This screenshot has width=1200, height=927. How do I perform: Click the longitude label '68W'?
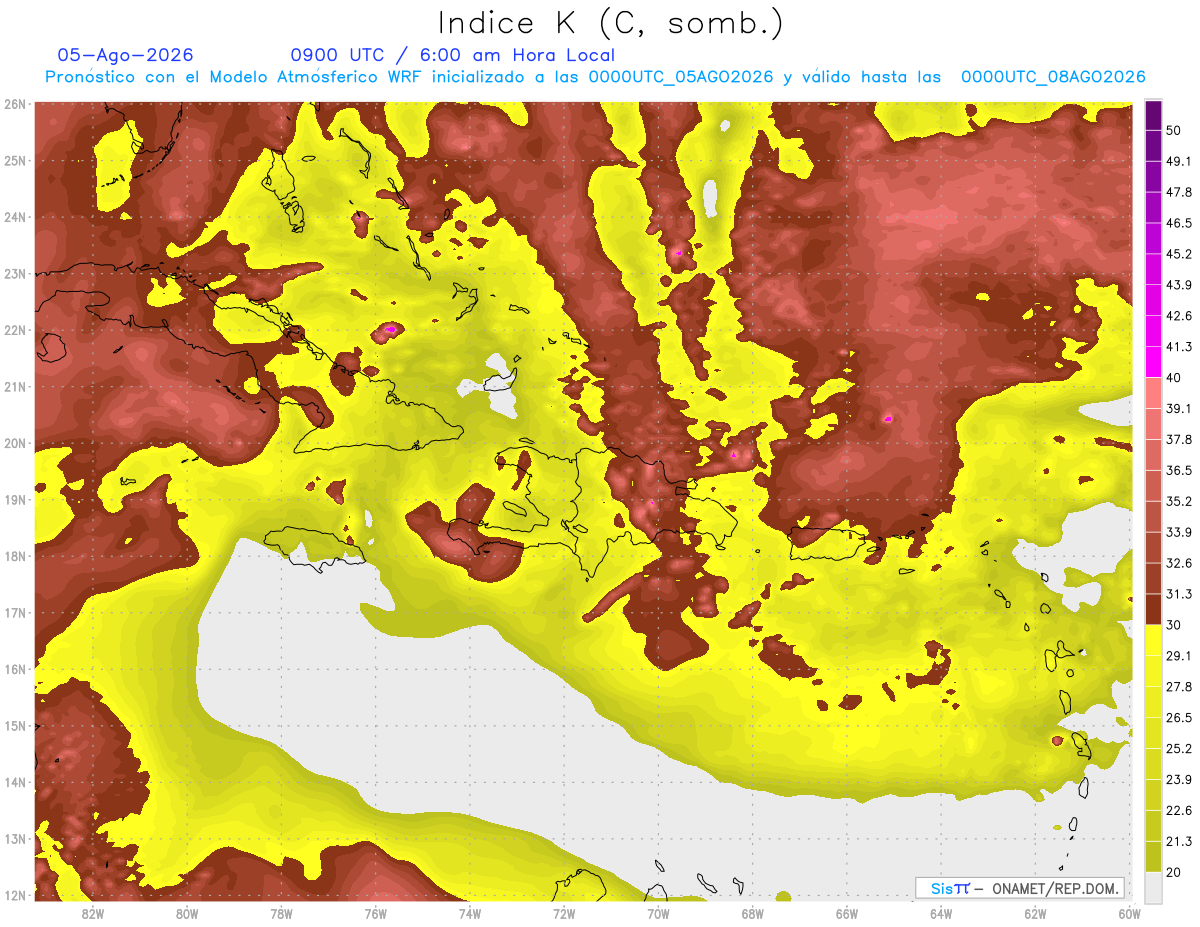tap(752, 912)
